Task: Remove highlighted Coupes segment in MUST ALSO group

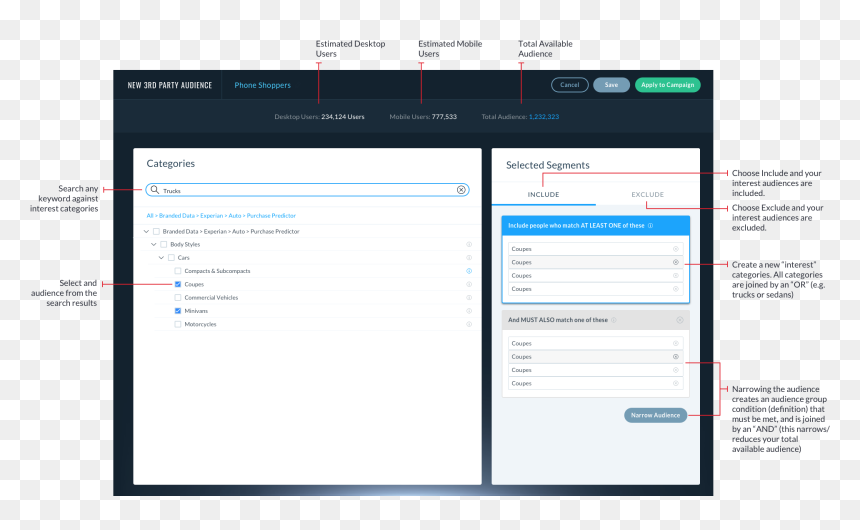Action: (x=676, y=357)
